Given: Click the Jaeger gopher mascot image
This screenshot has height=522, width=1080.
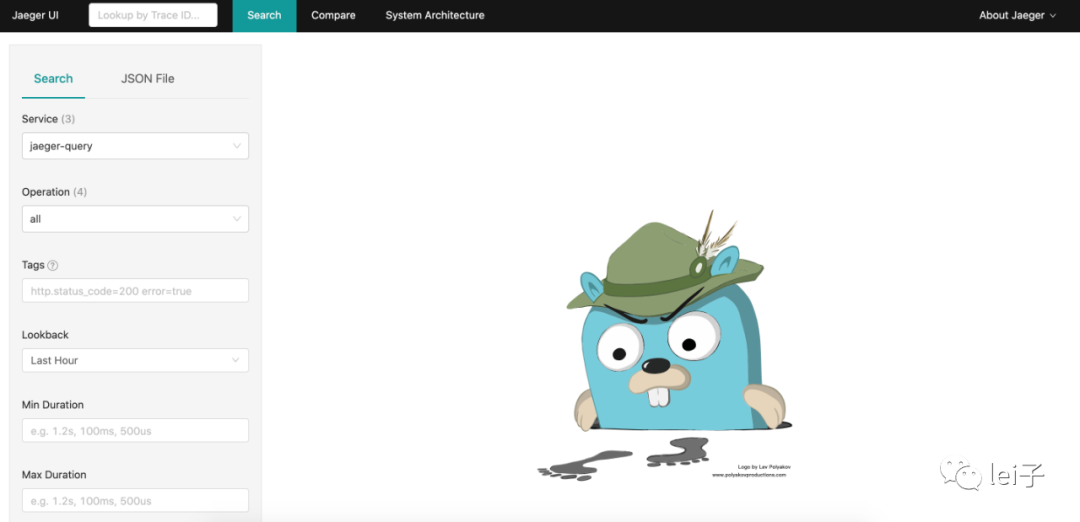Looking at the screenshot, I should (x=665, y=344).
